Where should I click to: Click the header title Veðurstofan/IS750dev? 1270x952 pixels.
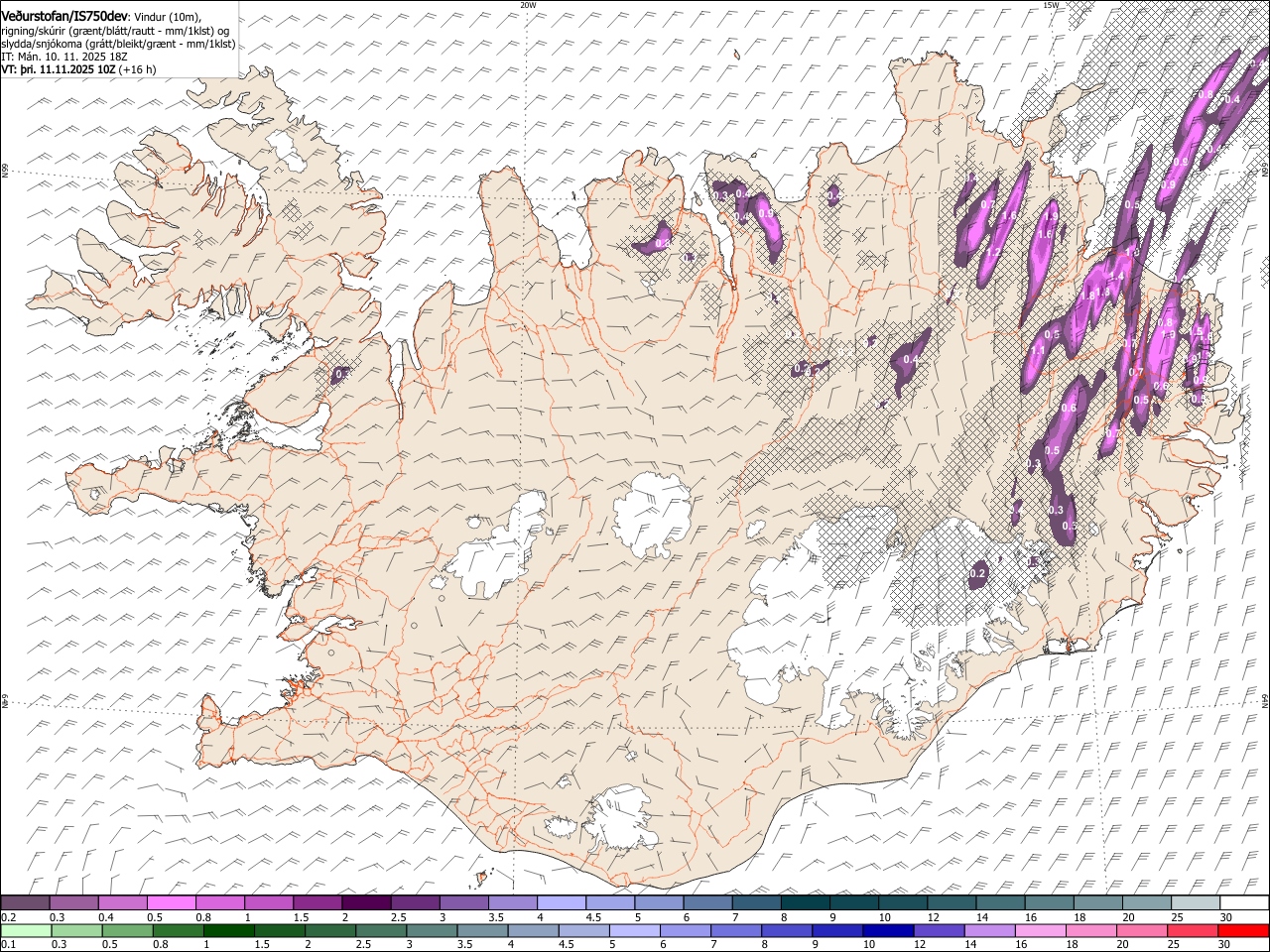click(63, 17)
